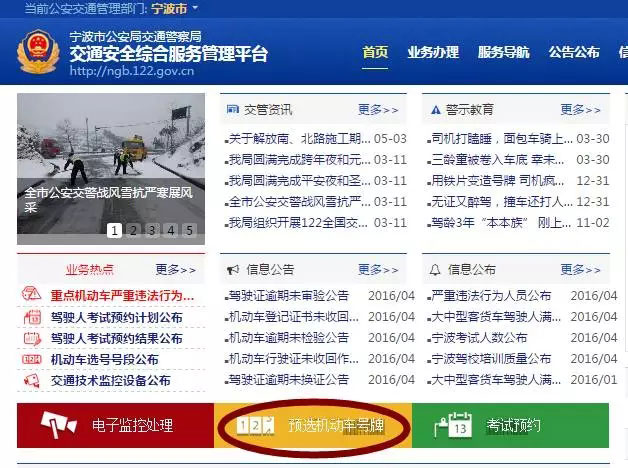Open 宁波驾校培训质量公布
The height and width of the screenshot is (468, 628).
pos(491,359)
